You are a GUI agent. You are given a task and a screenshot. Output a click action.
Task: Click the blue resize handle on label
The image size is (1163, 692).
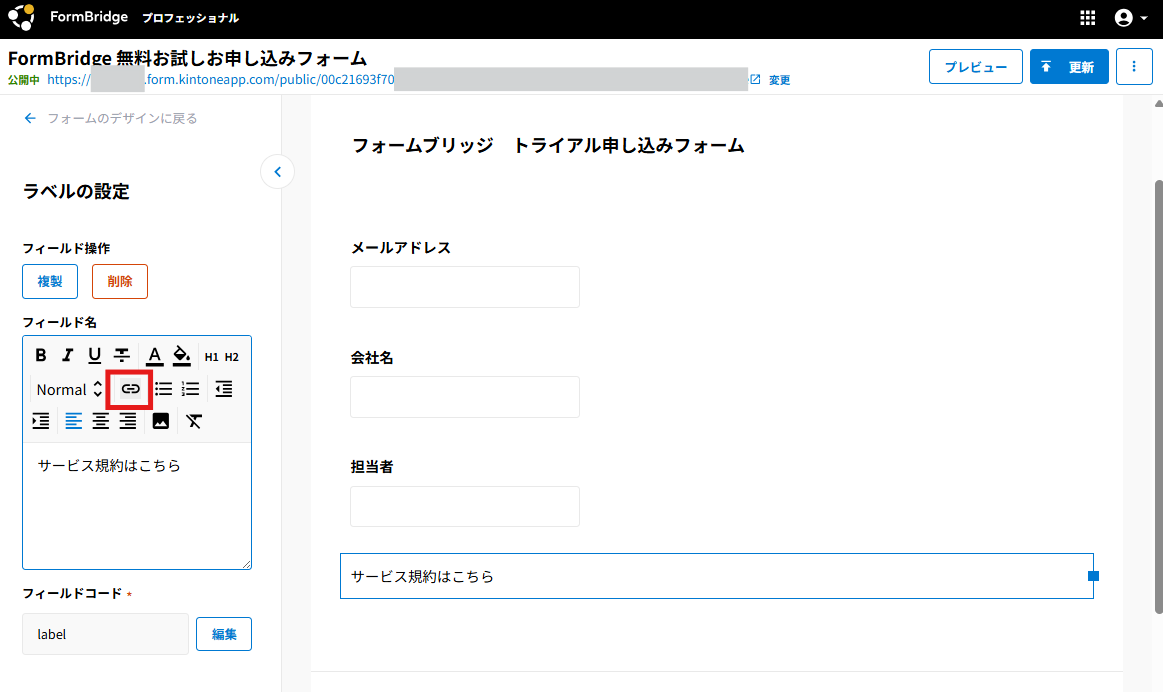point(1093,576)
